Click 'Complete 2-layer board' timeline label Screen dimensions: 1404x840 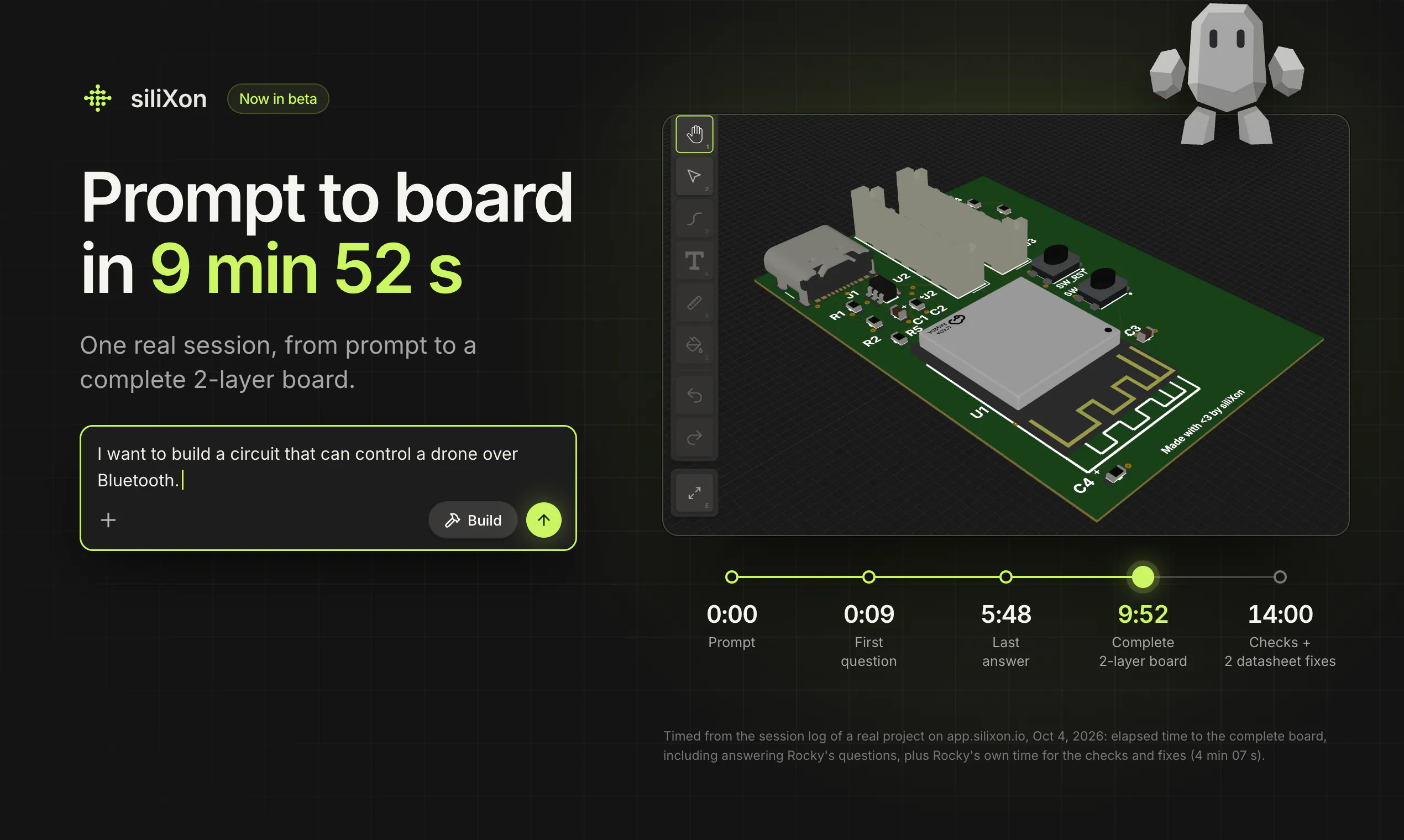(1143, 652)
